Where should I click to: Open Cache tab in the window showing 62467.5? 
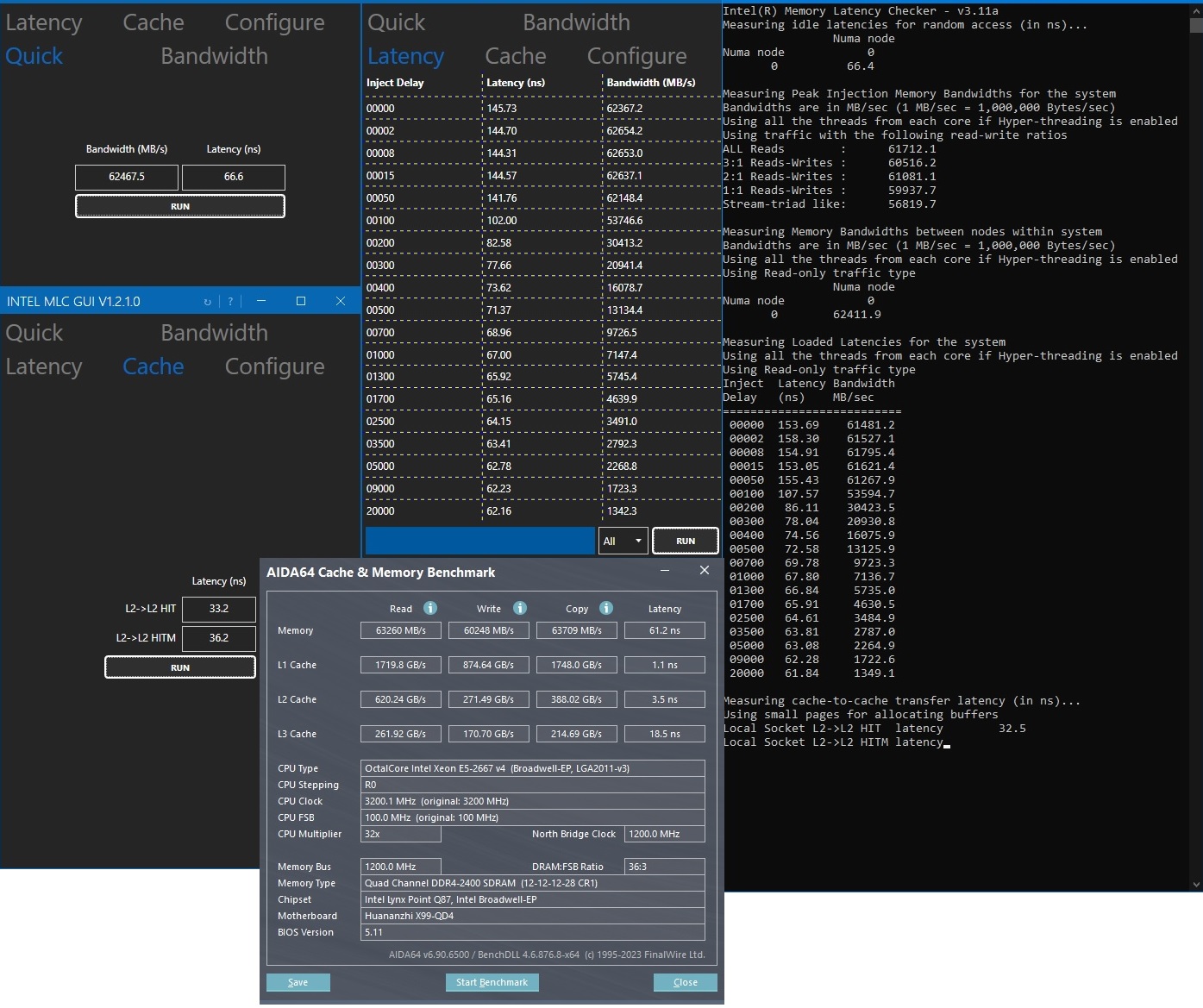pos(154,22)
